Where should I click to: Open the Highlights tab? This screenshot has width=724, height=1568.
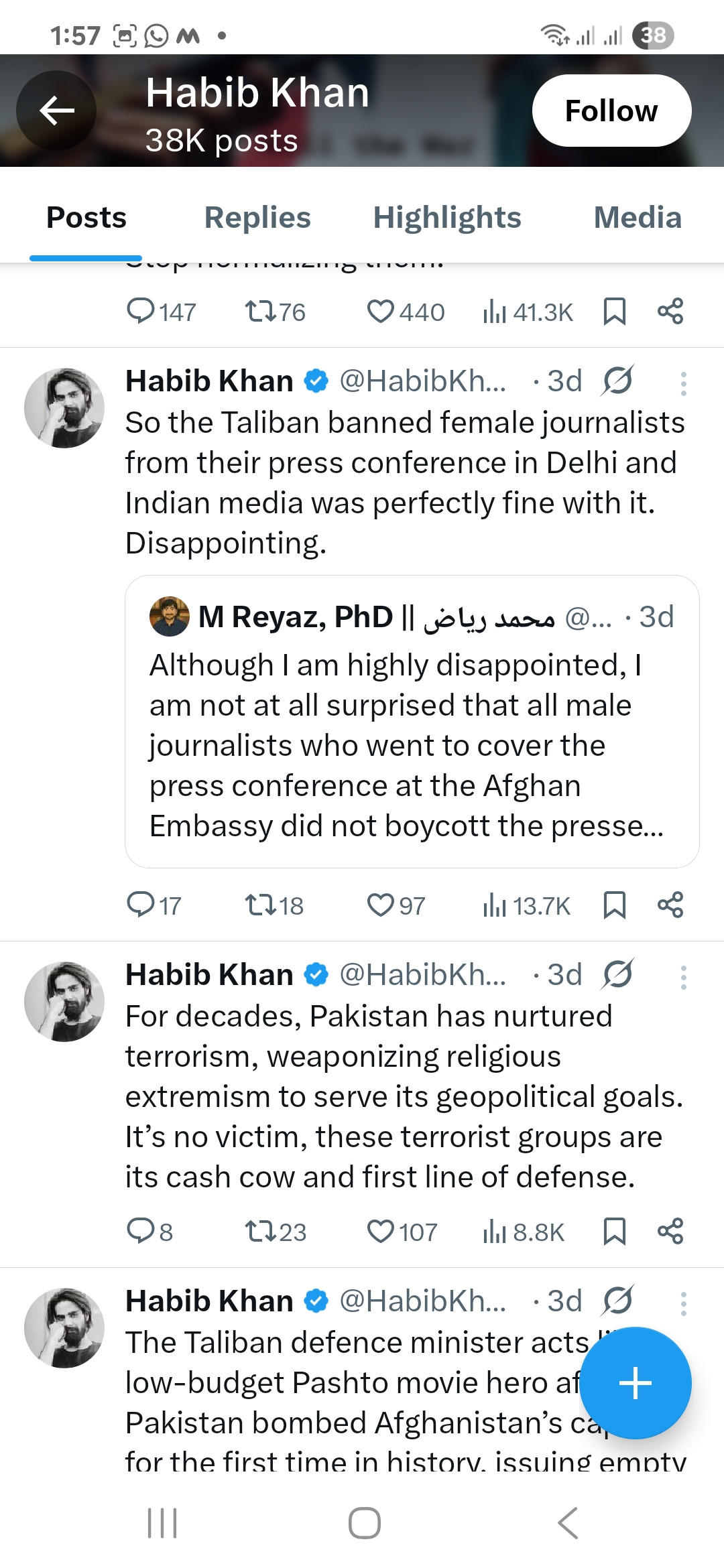(x=446, y=218)
